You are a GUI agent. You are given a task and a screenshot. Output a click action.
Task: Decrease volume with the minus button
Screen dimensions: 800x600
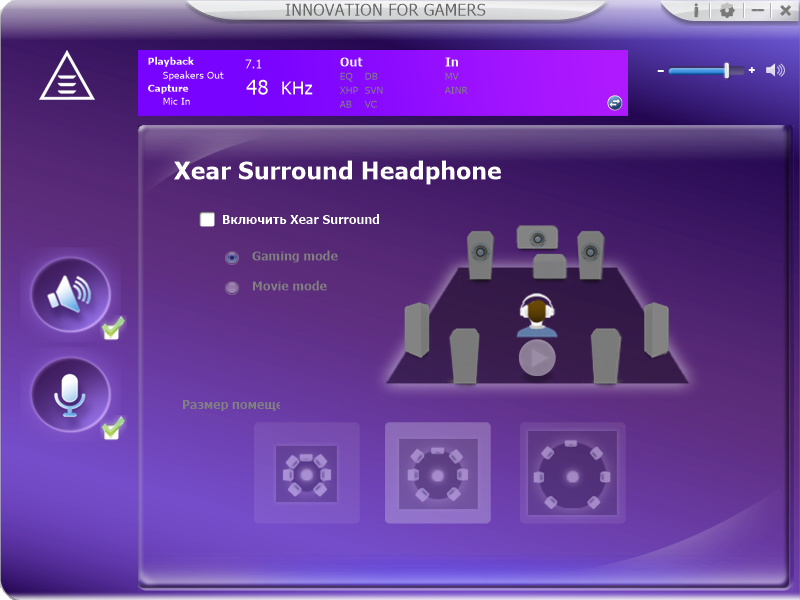point(661,71)
